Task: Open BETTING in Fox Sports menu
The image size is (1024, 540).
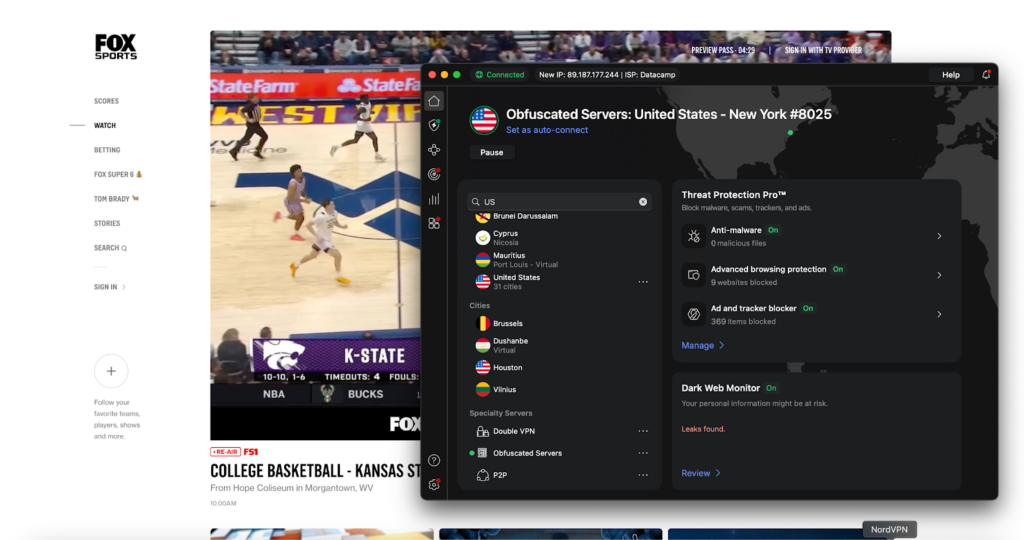Action: (107, 150)
